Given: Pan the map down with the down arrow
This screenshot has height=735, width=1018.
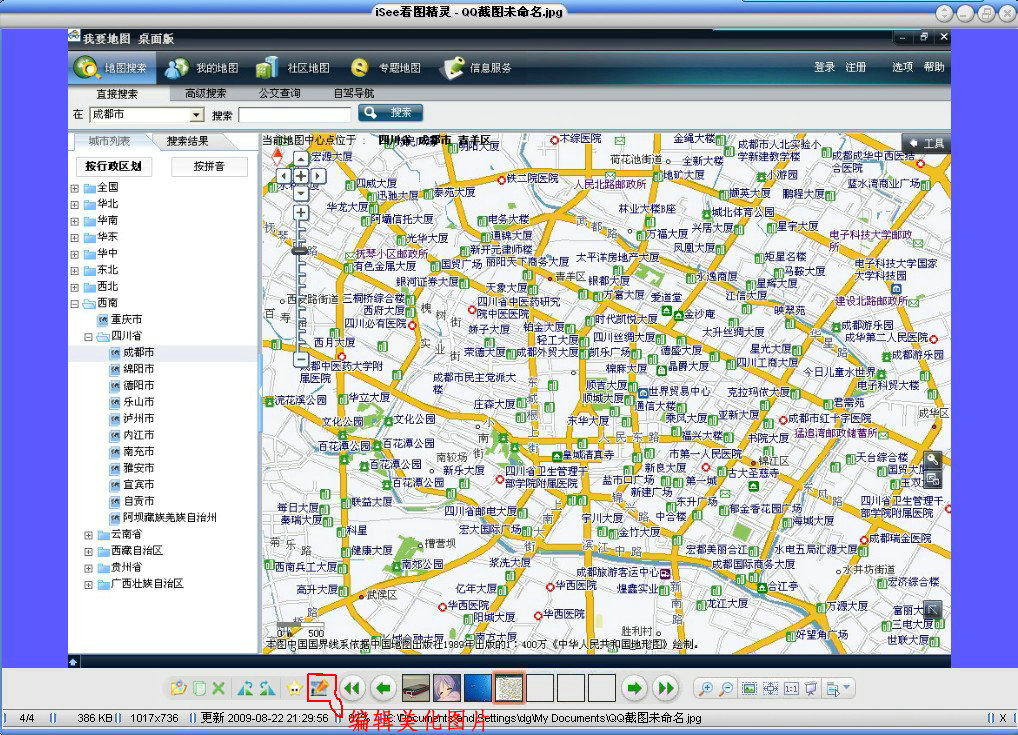Looking at the screenshot, I should coord(301,193).
